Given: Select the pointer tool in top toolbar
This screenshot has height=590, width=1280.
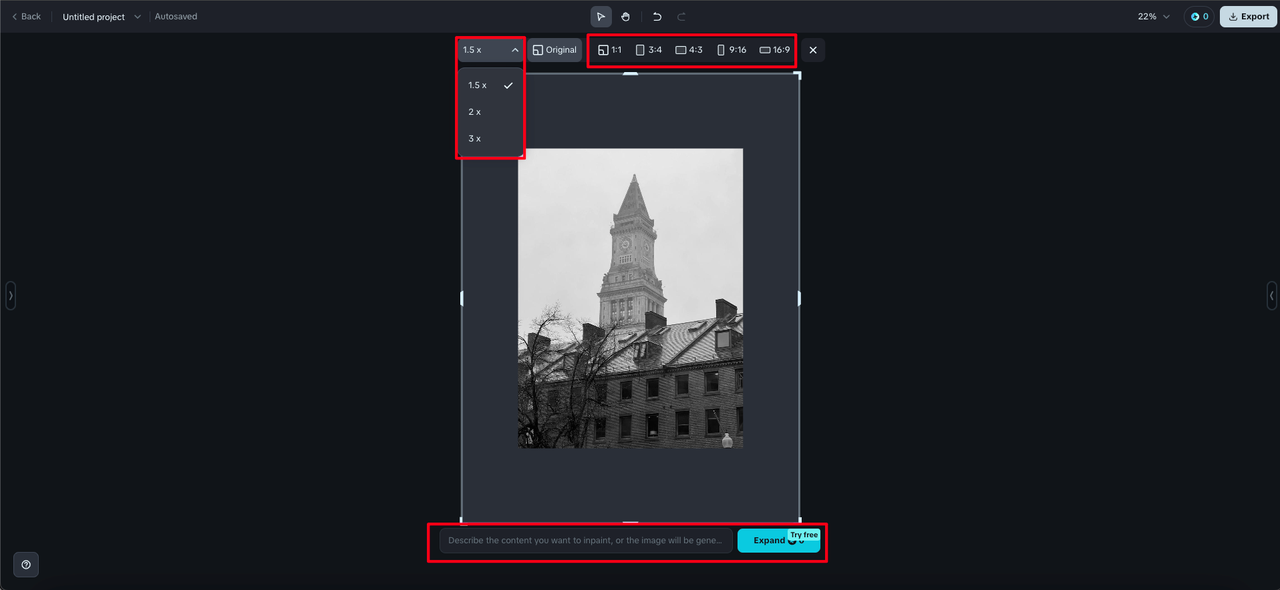Looking at the screenshot, I should (601, 16).
